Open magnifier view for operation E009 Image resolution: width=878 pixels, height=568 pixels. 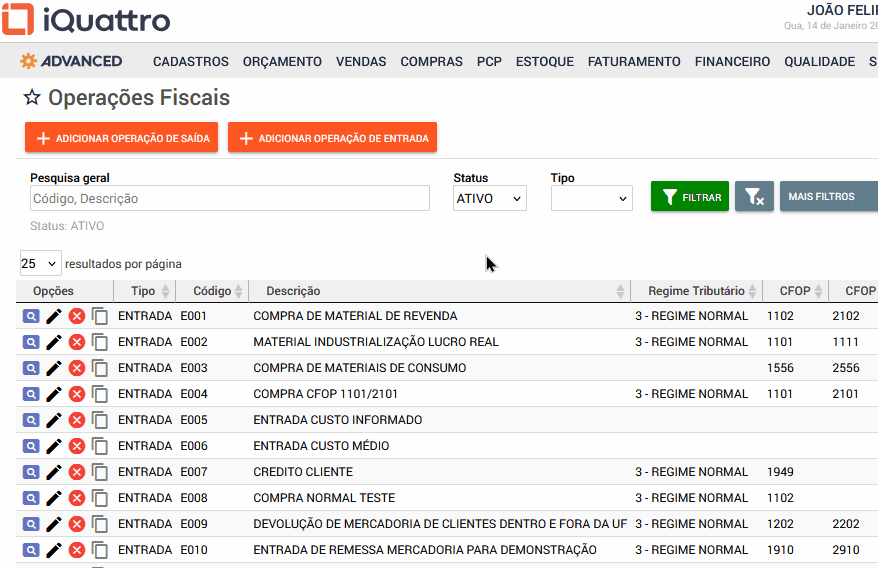point(30,524)
